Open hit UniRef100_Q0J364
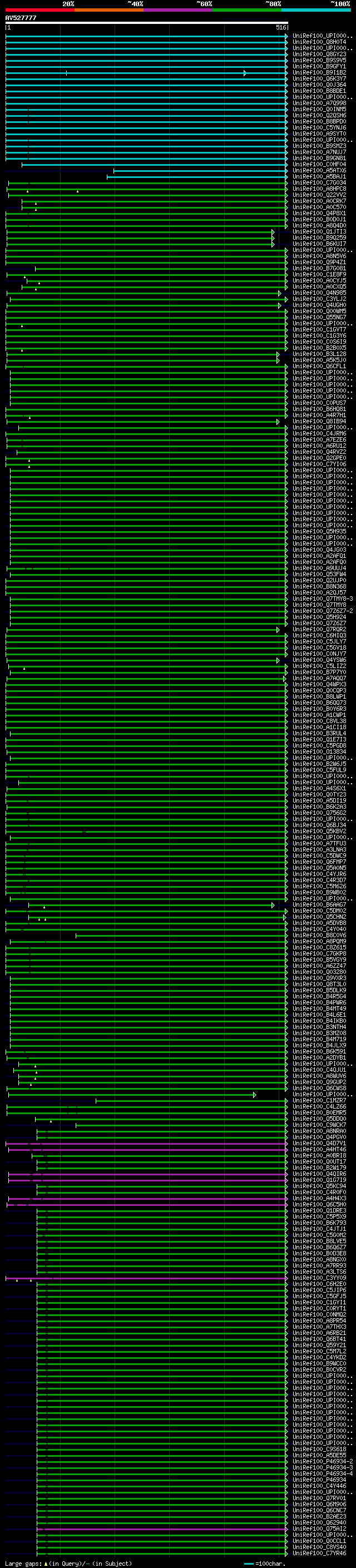Viewport: 356px width, 1568px height. 319,85
